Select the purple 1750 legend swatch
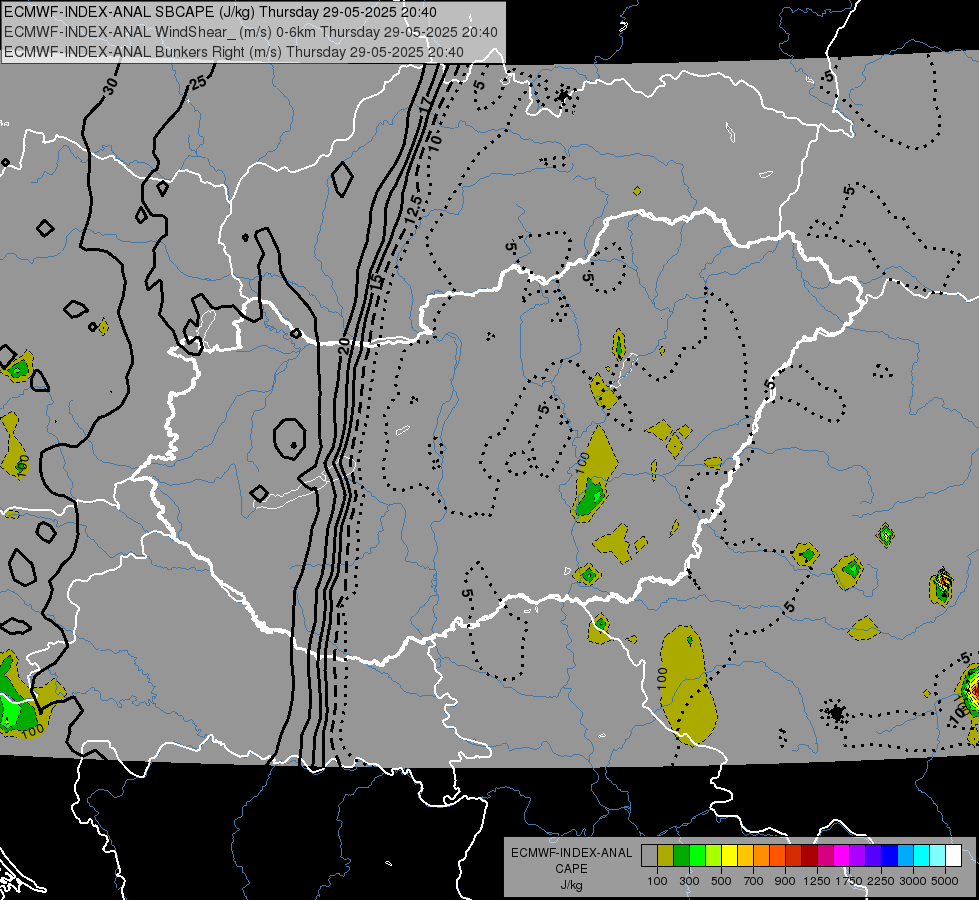979x900 pixels. click(x=858, y=855)
